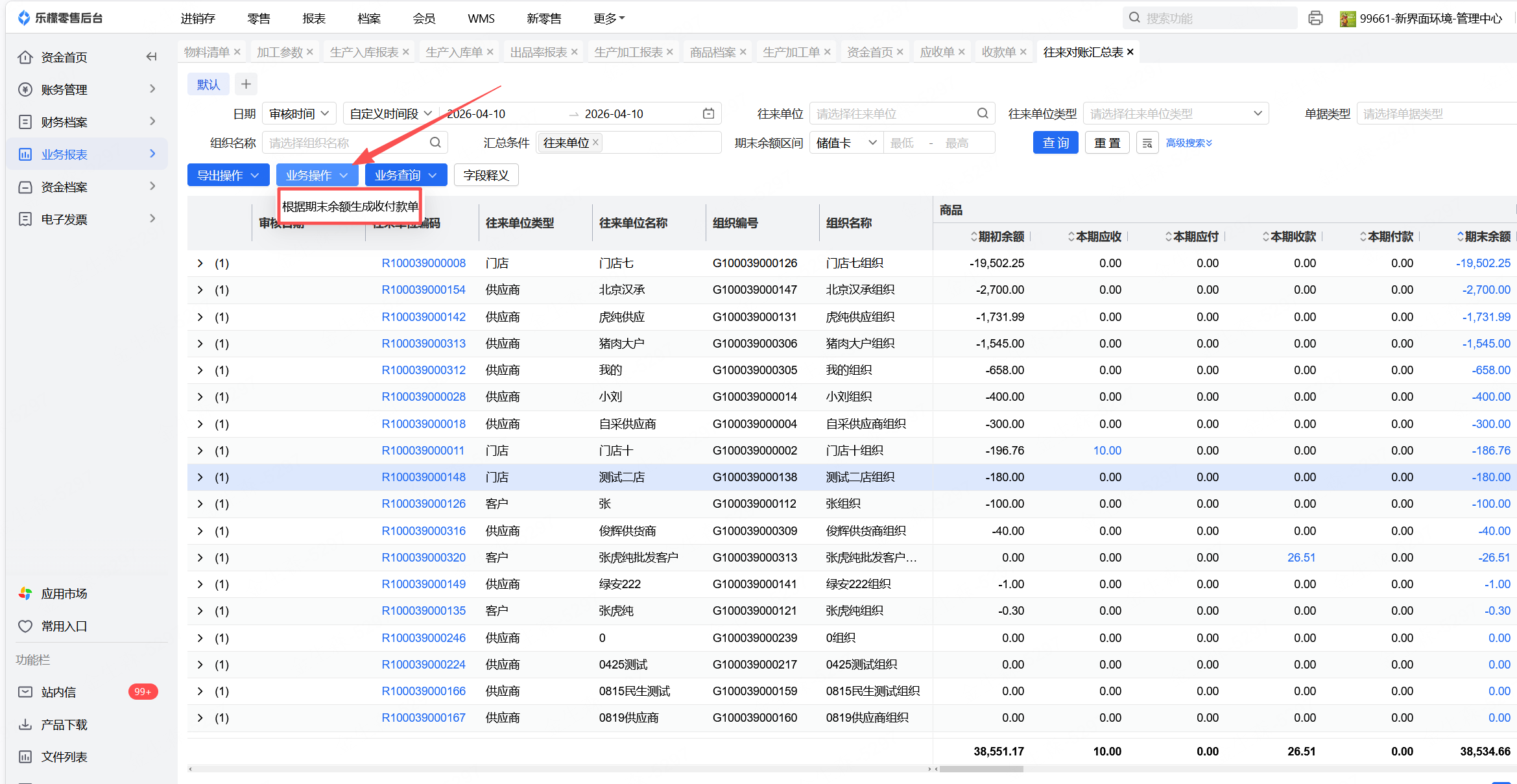The width and height of the screenshot is (1517, 784).
Task: Open the column settings icon beside 重置
Action: pos(1147,143)
